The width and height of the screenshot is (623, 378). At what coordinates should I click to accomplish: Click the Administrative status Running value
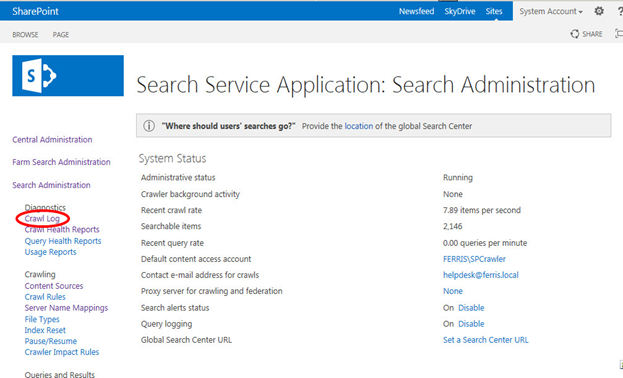pyautogui.click(x=458, y=178)
